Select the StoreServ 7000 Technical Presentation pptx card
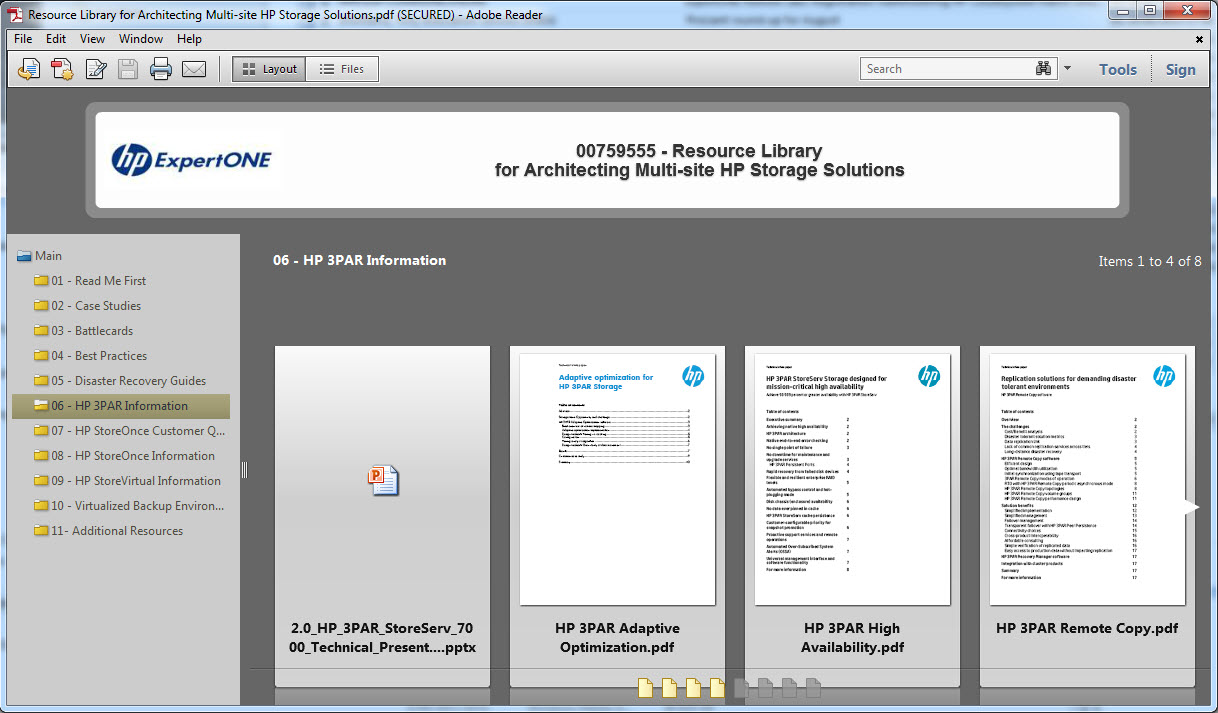 pyautogui.click(x=383, y=516)
